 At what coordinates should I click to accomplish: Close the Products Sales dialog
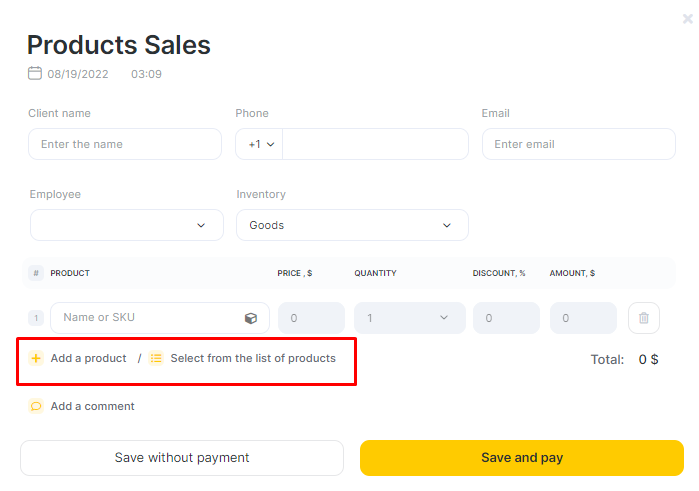[688, 19]
